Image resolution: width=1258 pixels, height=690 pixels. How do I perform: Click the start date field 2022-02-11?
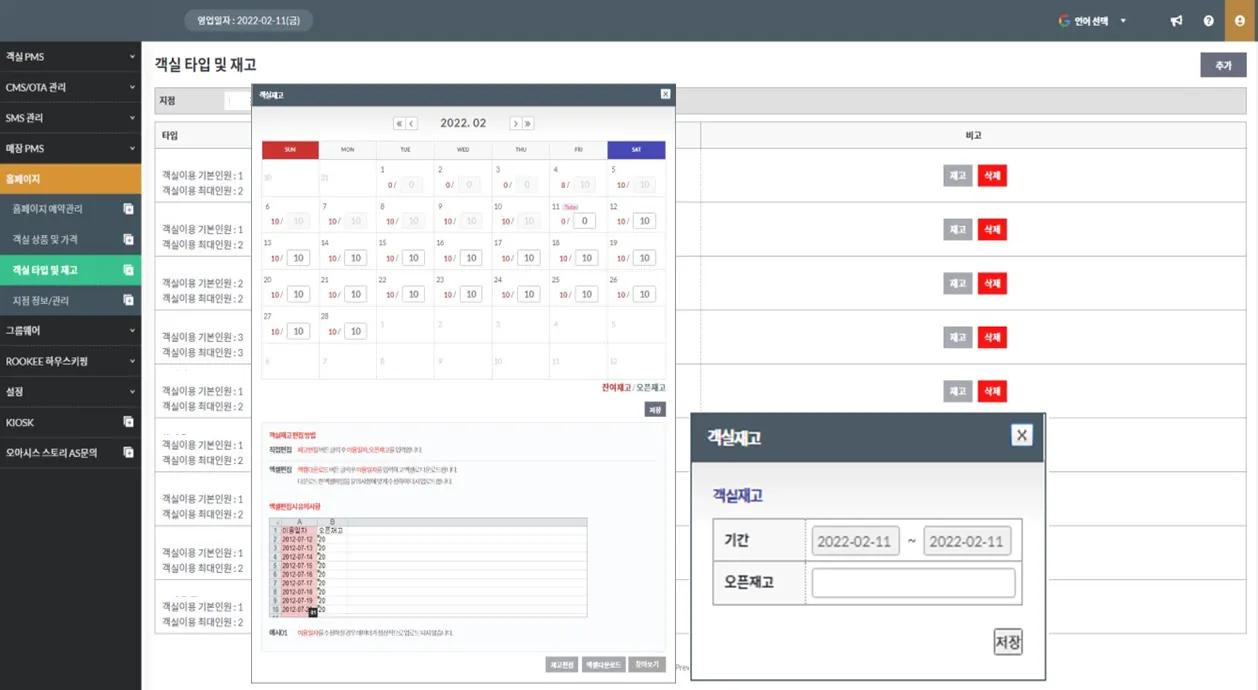point(856,542)
